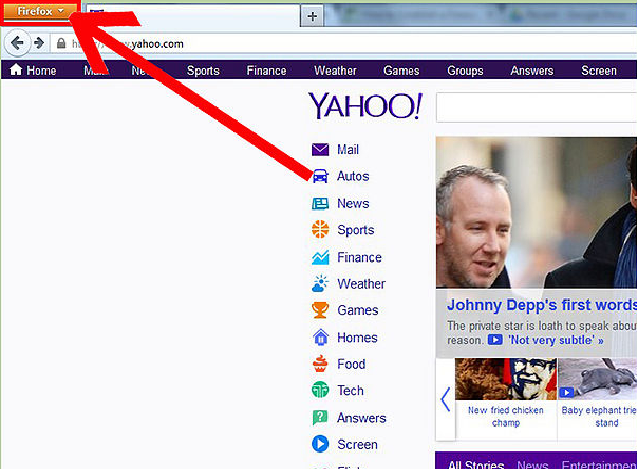
Task: Click the Finance chart icon
Action: pos(320,257)
